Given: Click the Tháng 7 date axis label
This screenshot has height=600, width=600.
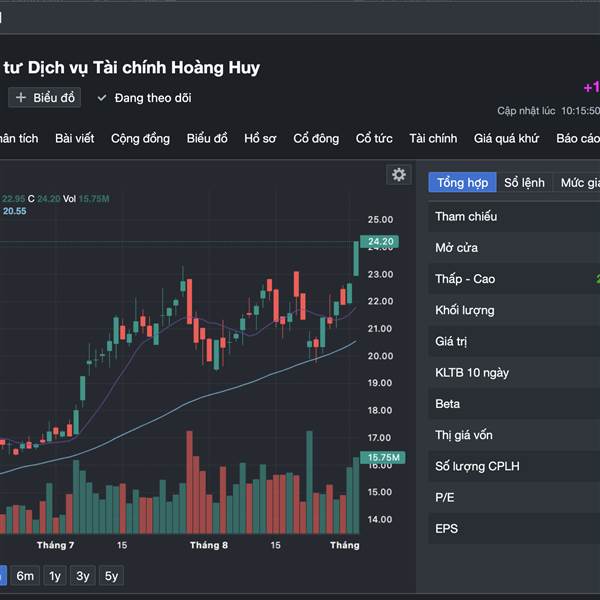Looking at the screenshot, I should click(x=55, y=545).
